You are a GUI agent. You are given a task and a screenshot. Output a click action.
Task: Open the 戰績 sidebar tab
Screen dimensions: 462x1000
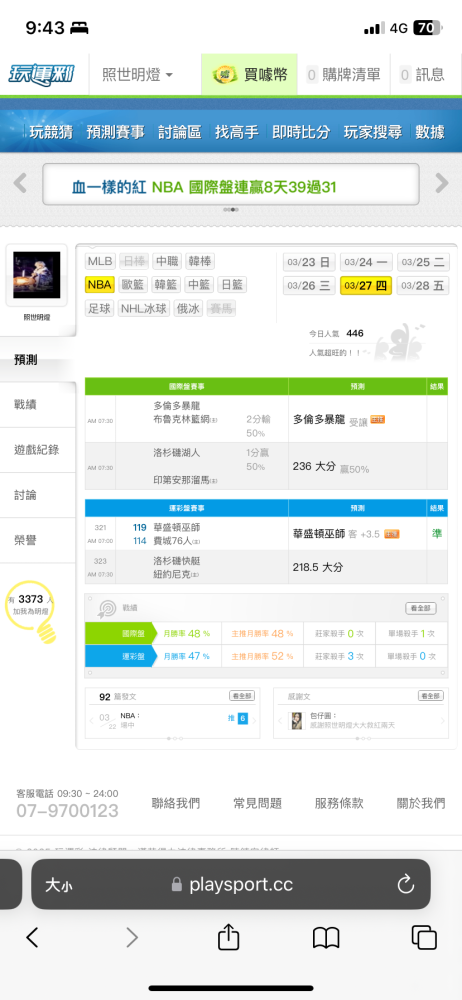[x=38, y=404]
